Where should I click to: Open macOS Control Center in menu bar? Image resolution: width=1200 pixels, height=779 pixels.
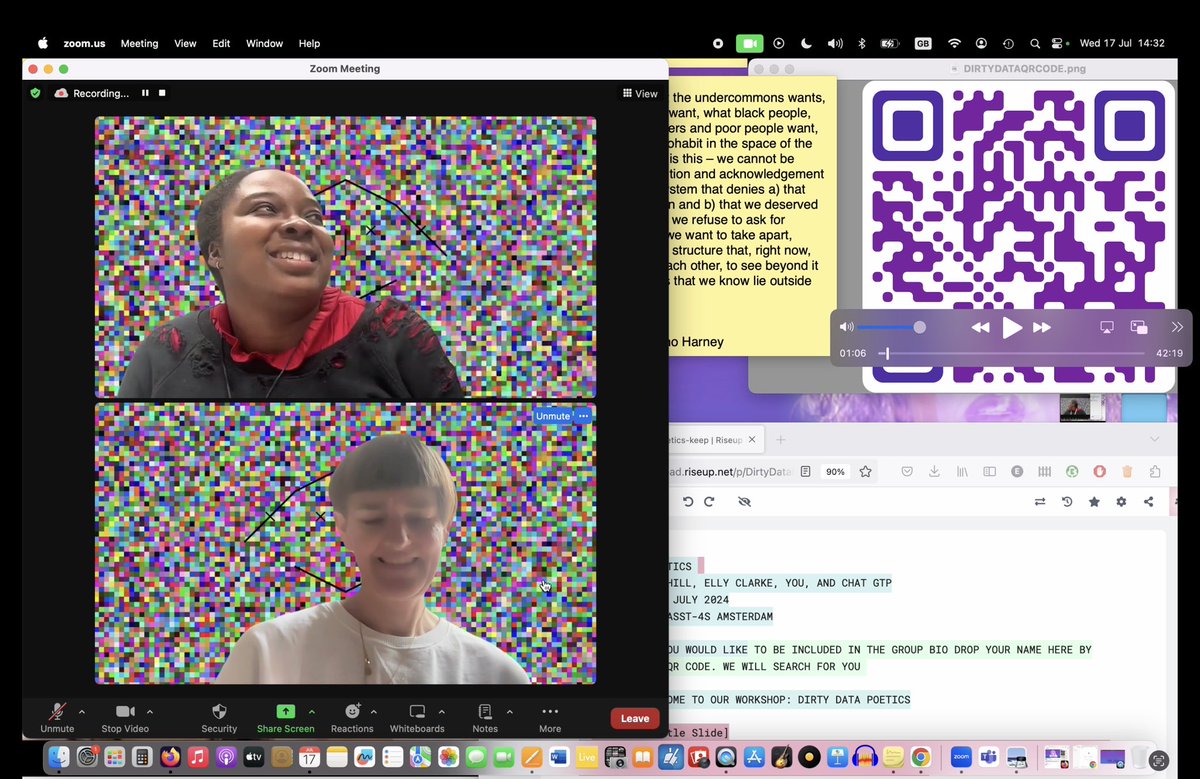pos(1059,43)
